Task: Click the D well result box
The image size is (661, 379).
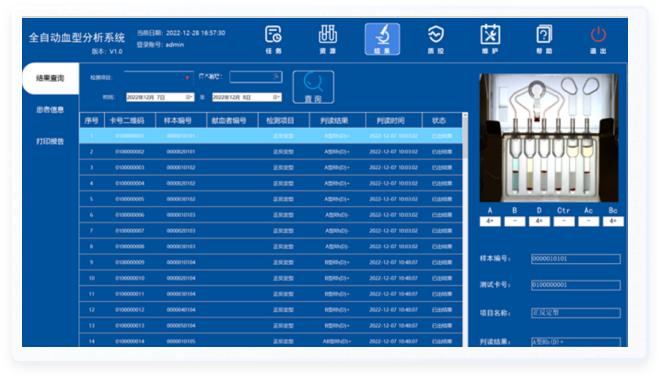Action: coord(539,221)
